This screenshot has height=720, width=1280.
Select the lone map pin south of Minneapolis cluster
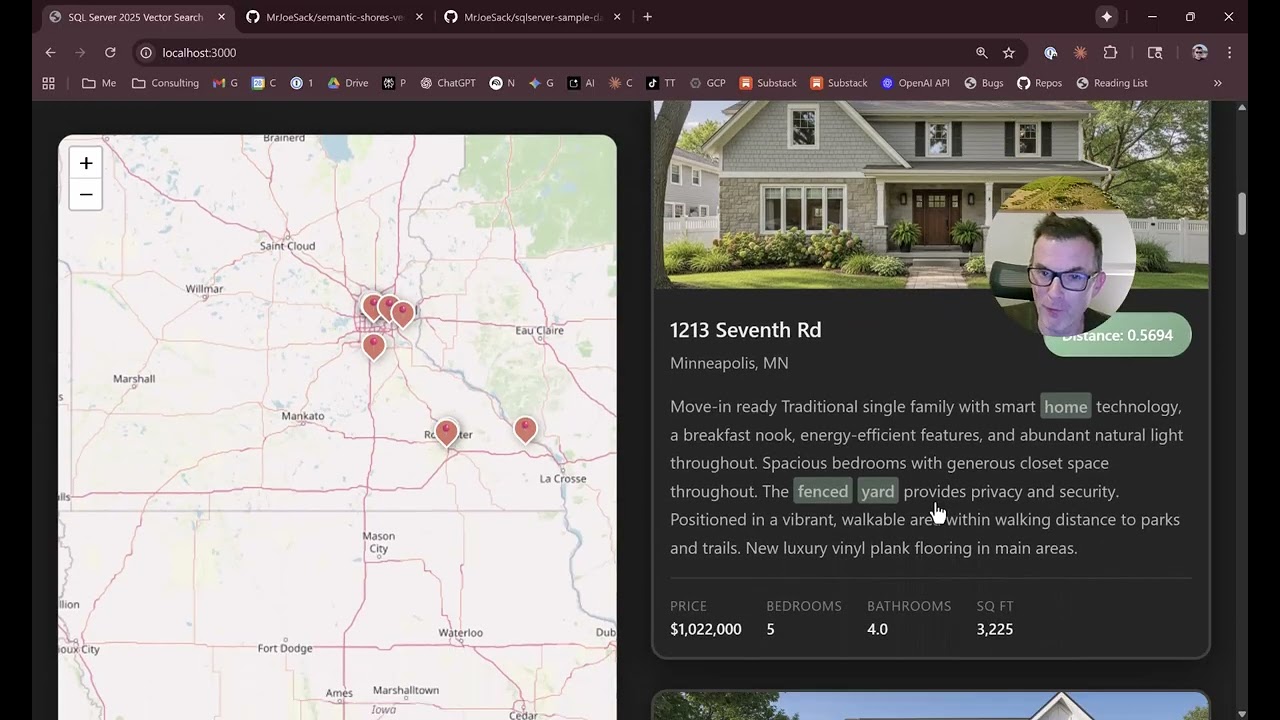tap(373, 347)
